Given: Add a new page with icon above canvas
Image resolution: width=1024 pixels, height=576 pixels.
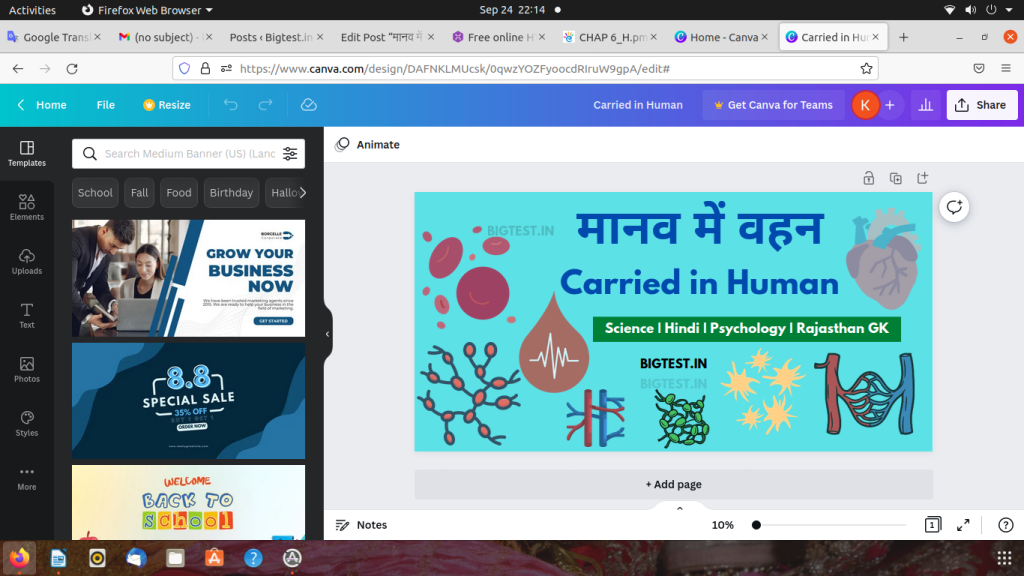Looking at the screenshot, I should 922,178.
